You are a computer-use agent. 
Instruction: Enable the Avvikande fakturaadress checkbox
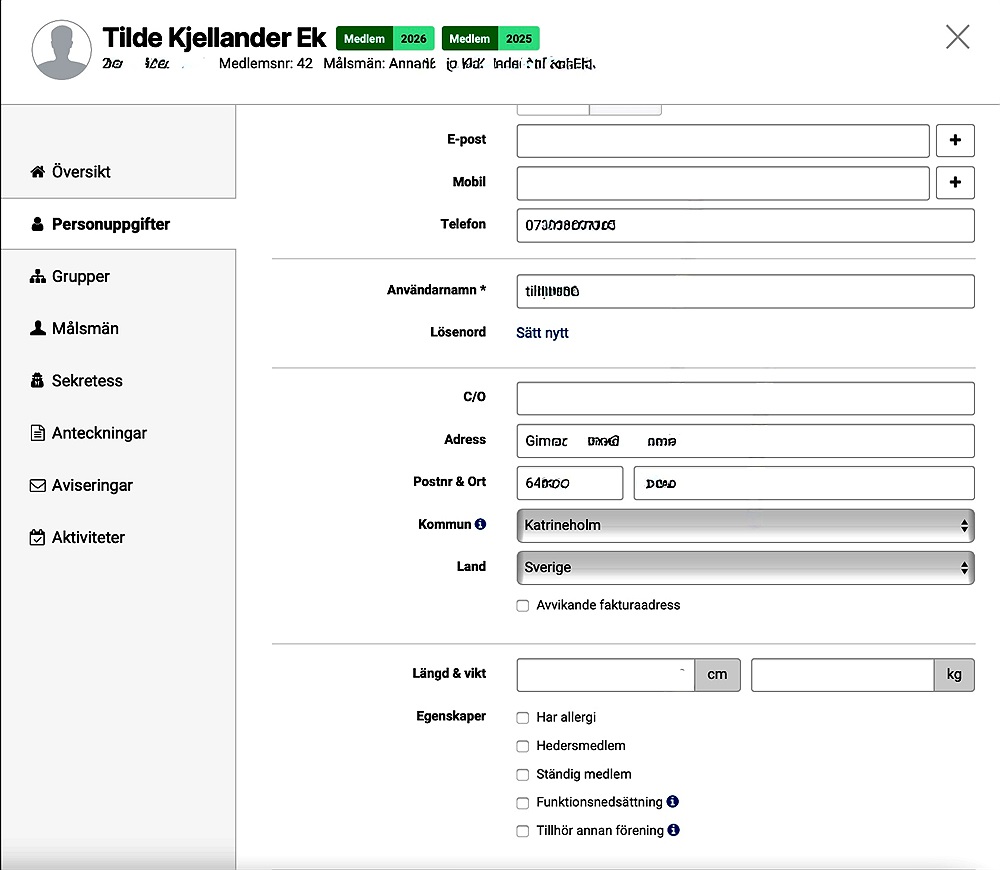coord(523,605)
